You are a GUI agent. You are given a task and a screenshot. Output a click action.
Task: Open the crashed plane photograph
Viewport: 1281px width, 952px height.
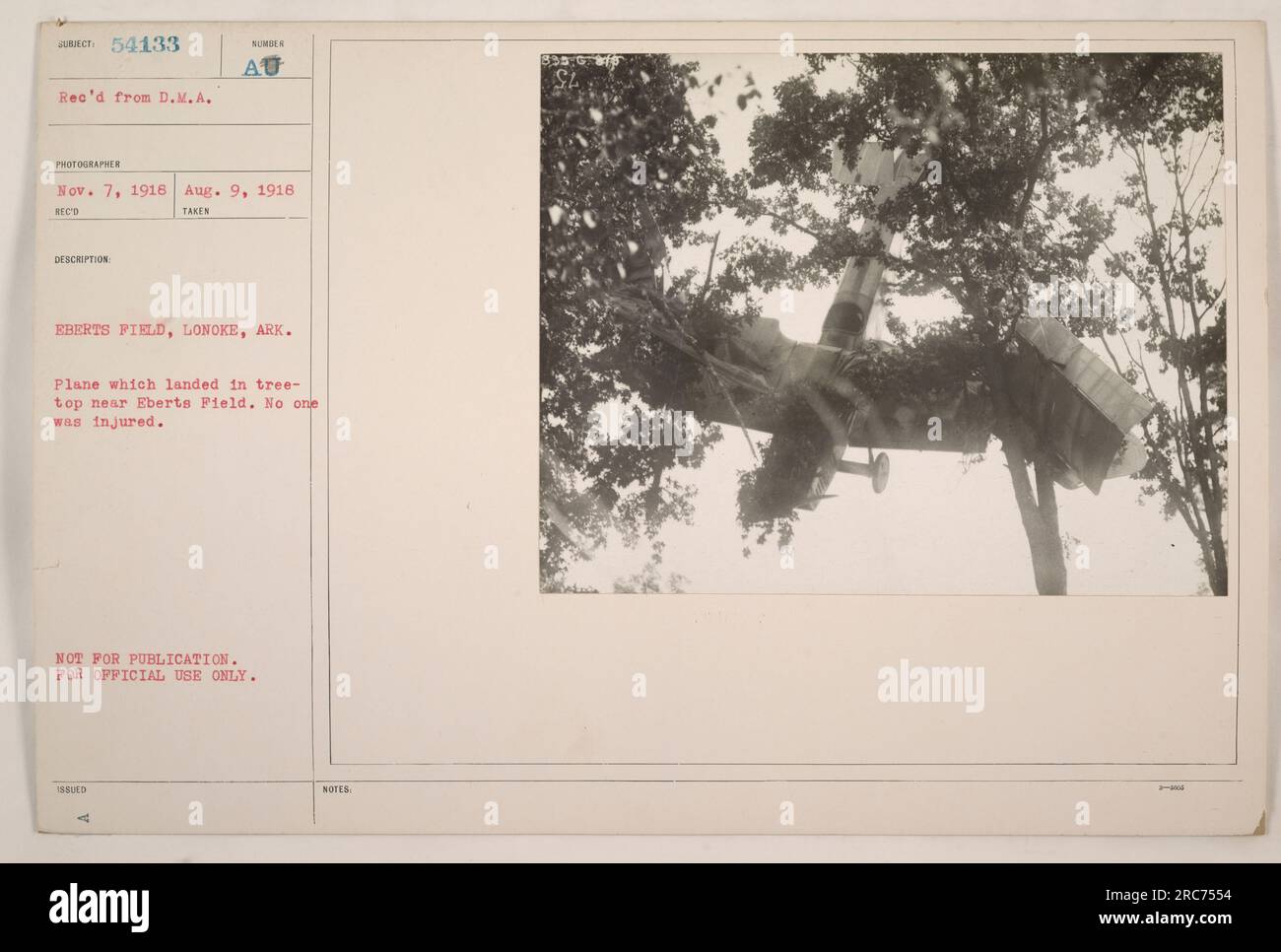[883, 324]
